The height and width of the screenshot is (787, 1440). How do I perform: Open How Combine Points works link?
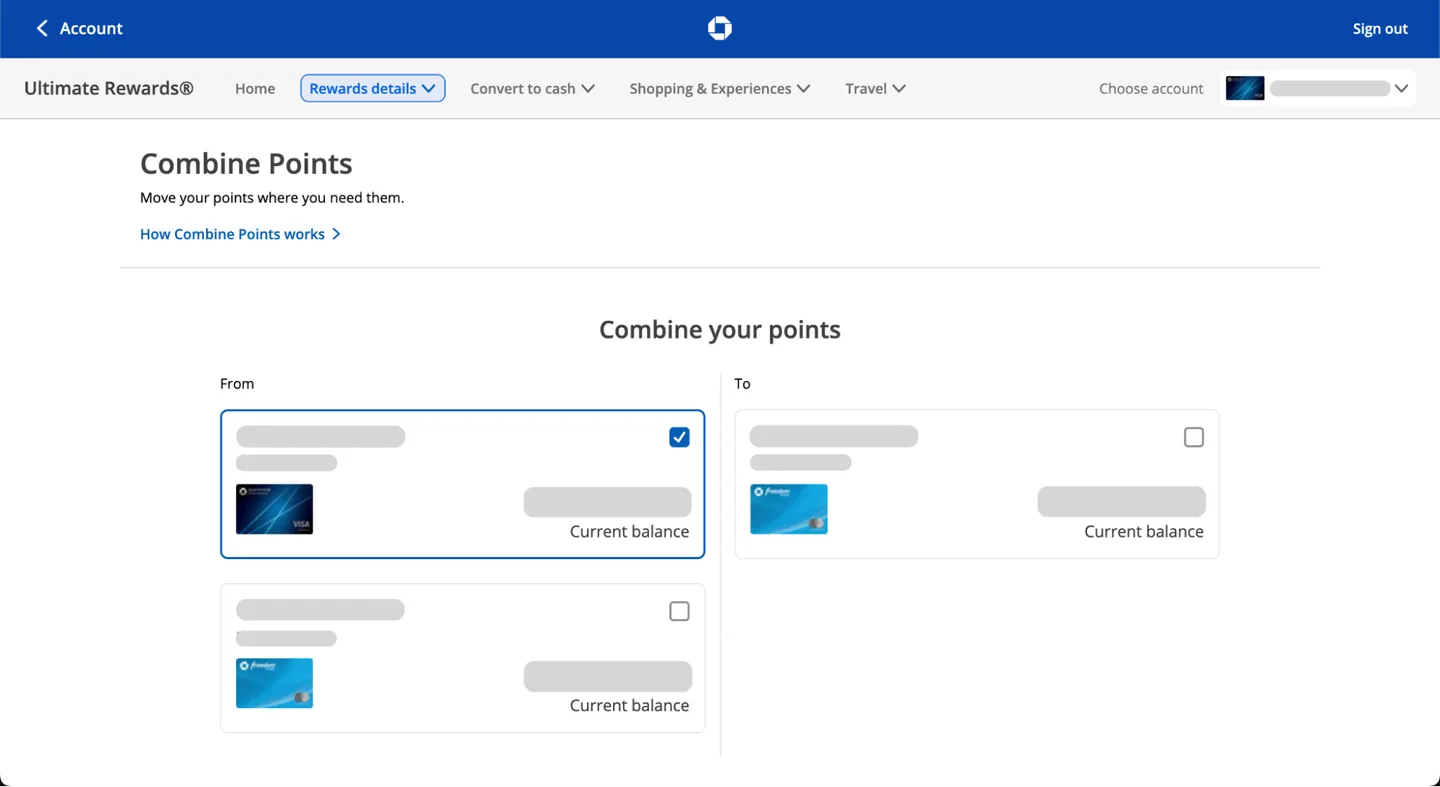(232, 234)
